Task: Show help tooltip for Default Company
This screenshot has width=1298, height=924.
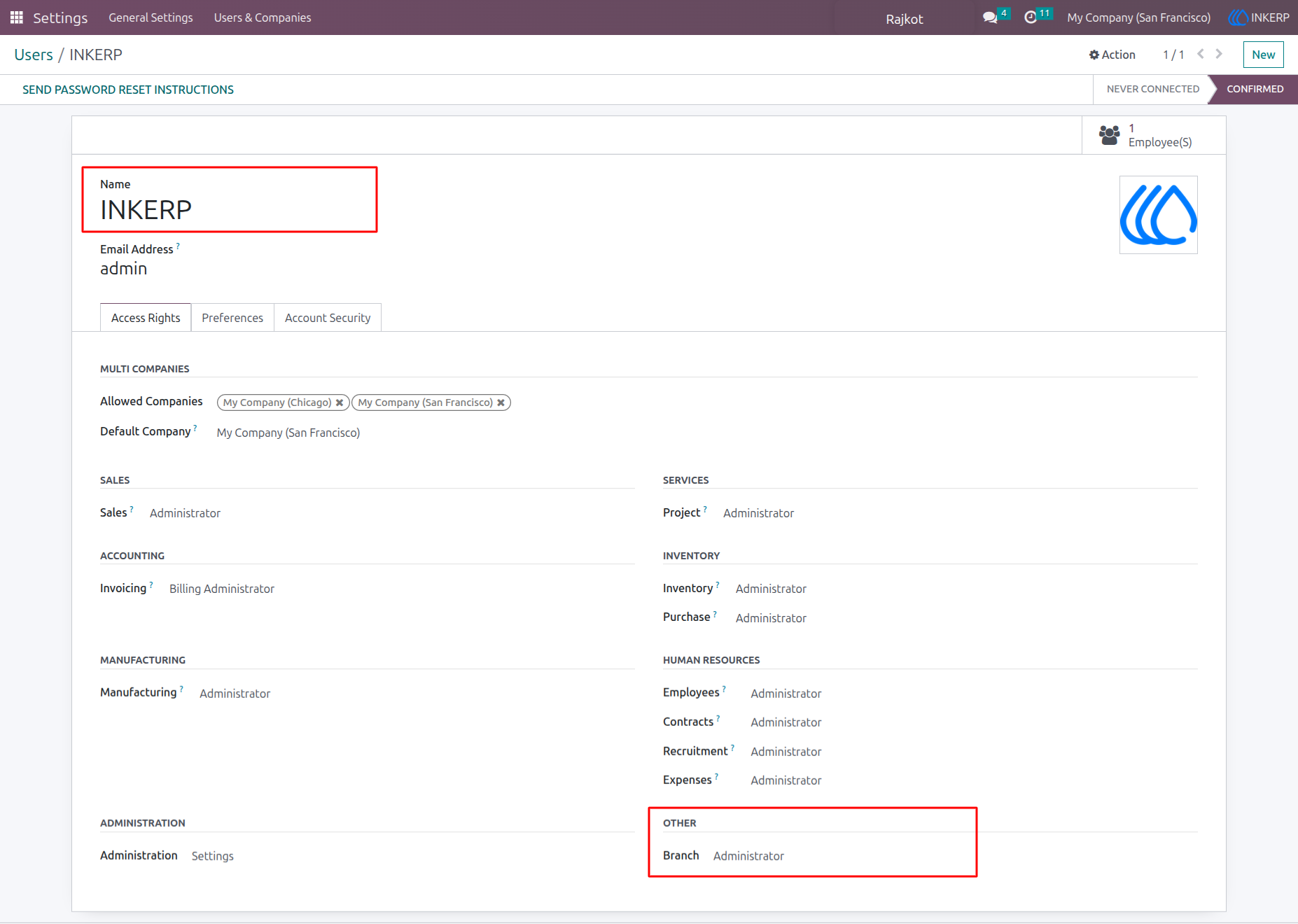Action: [195, 428]
